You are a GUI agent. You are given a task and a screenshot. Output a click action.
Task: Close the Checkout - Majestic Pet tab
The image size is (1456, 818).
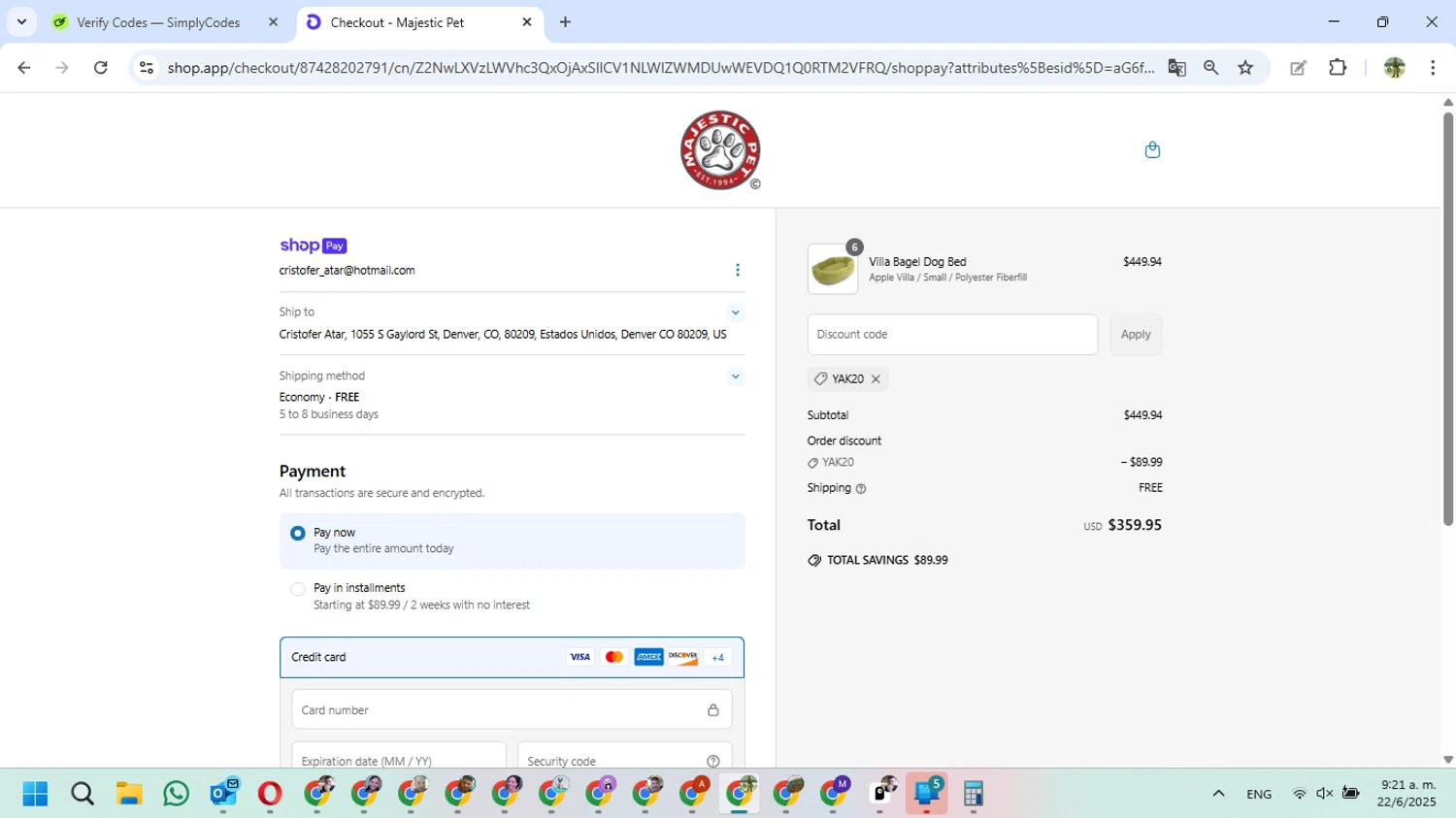click(527, 22)
